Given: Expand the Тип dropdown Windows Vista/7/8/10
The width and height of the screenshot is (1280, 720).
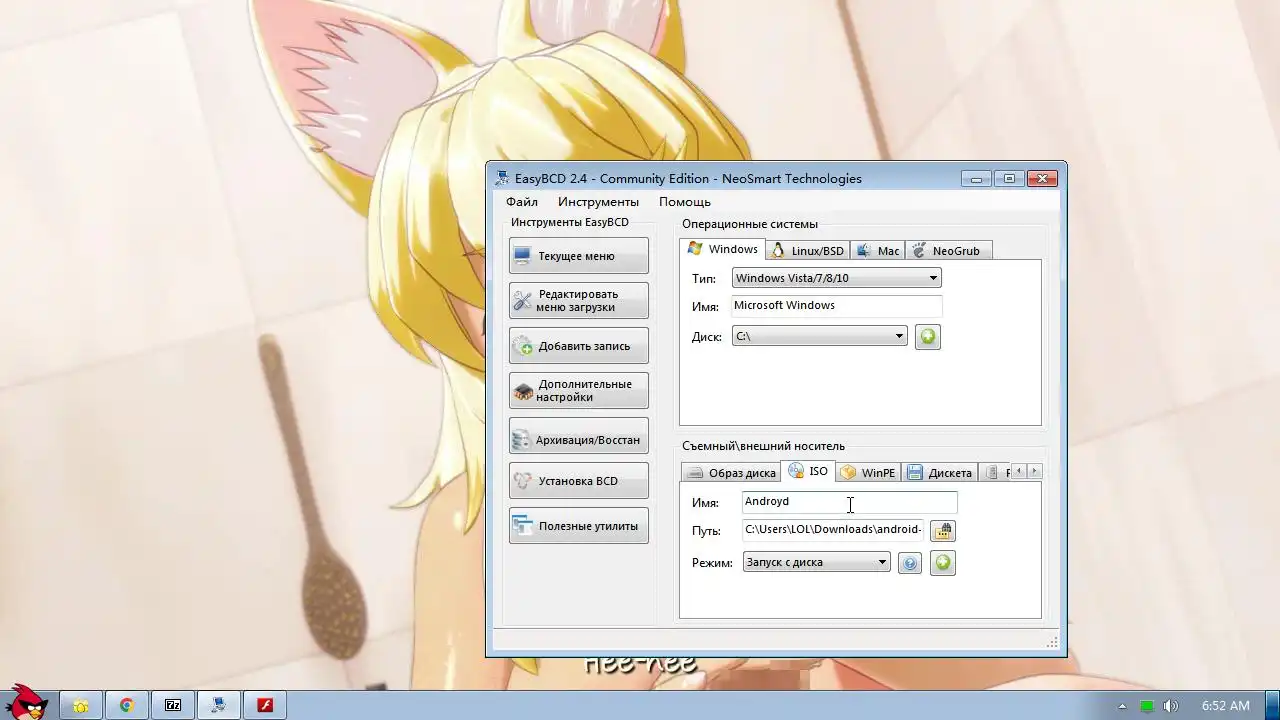Looking at the screenshot, I should point(836,278).
